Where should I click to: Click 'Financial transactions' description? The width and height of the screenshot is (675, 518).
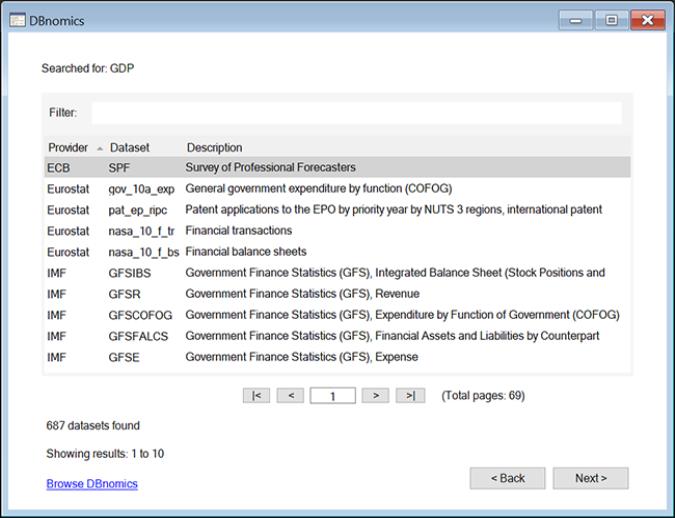(x=238, y=230)
